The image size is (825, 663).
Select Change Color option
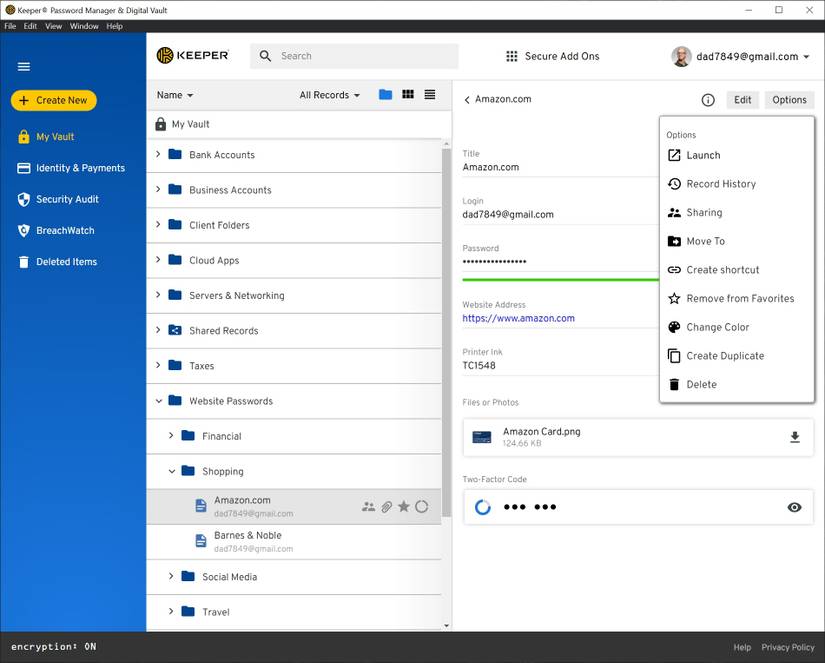tap(737, 327)
